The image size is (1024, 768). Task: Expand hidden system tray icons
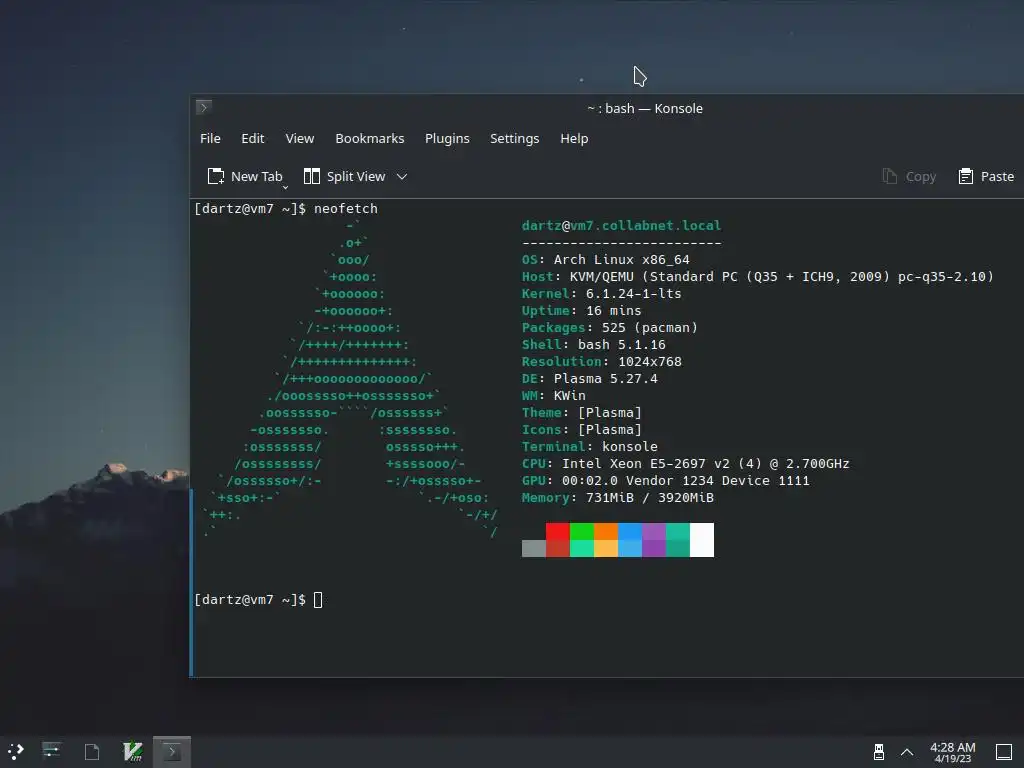[x=907, y=752]
